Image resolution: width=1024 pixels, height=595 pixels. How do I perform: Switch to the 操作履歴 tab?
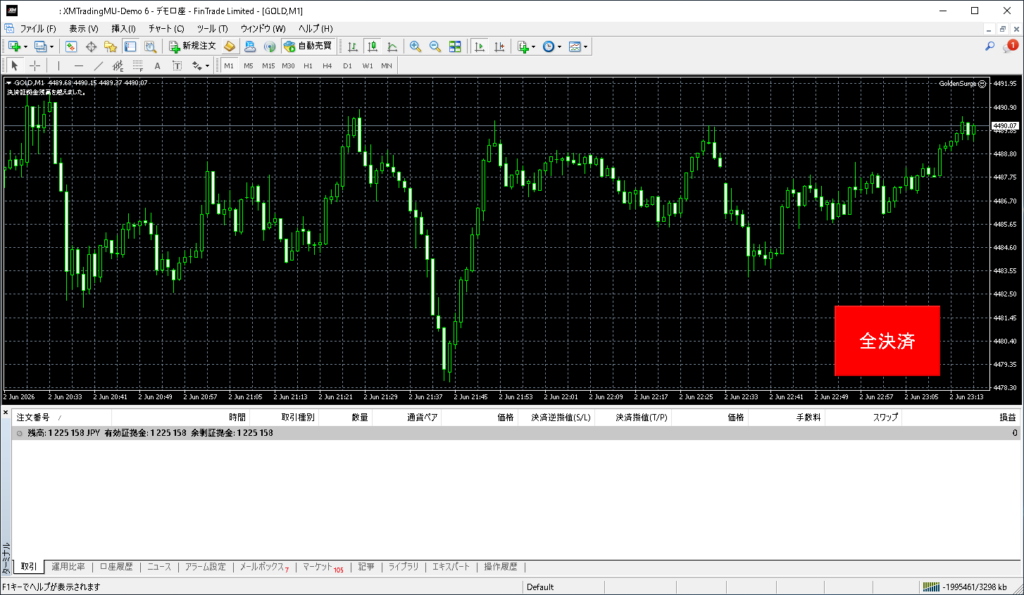pyautogui.click(x=500, y=566)
